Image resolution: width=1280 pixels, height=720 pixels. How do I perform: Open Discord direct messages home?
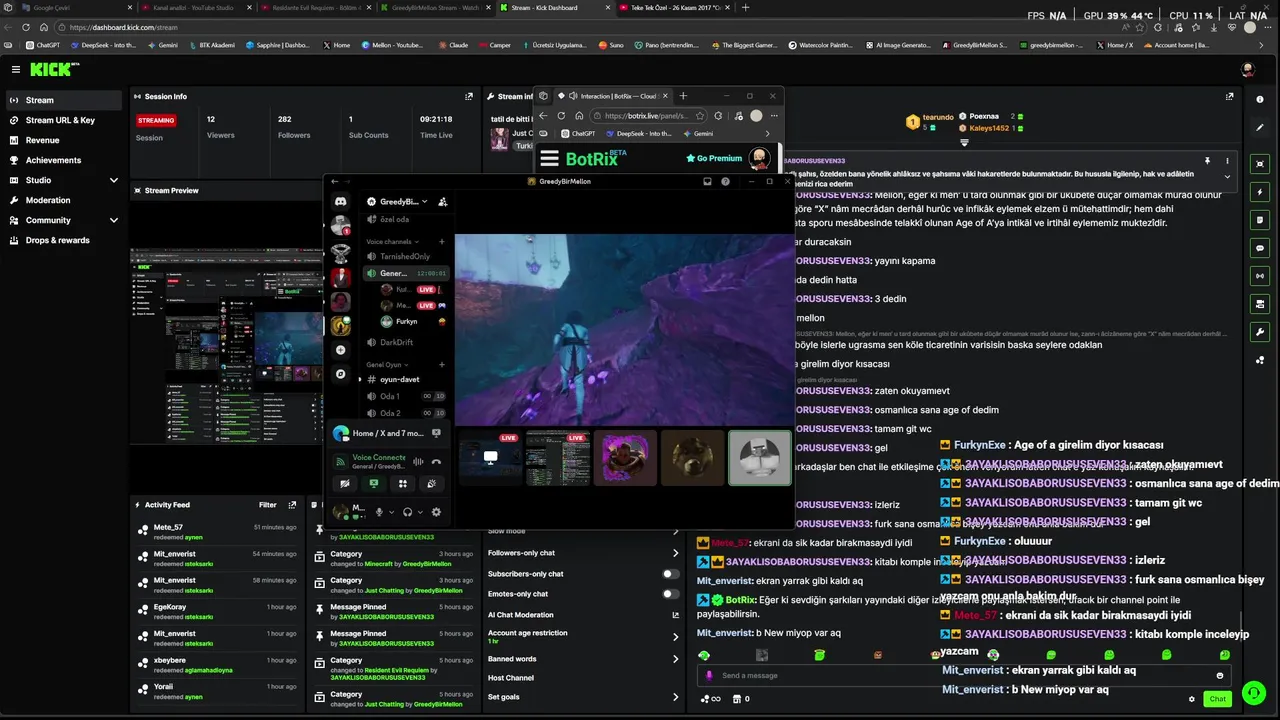(x=341, y=201)
